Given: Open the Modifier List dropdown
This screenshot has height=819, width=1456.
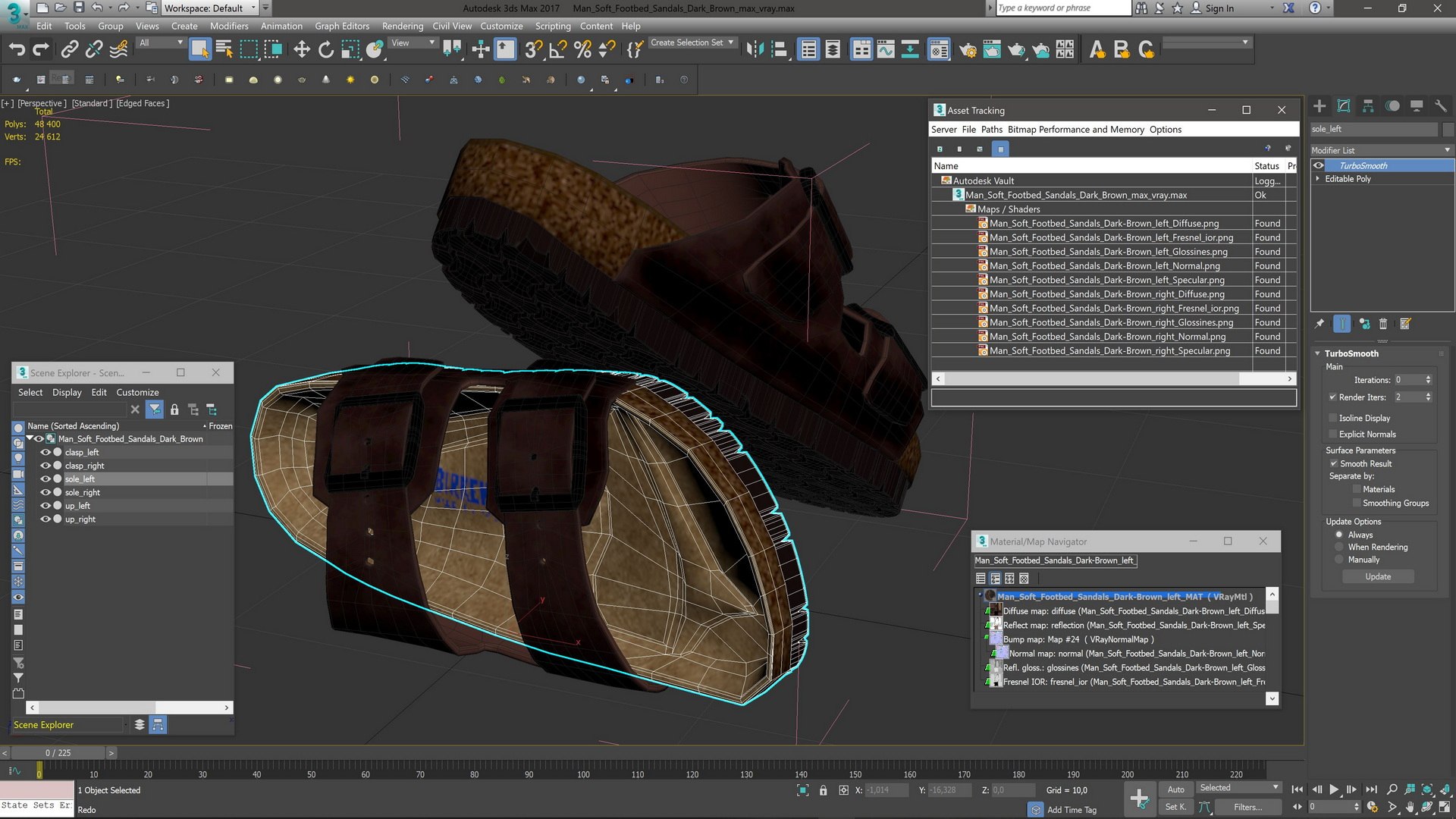Looking at the screenshot, I should coord(1381,150).
